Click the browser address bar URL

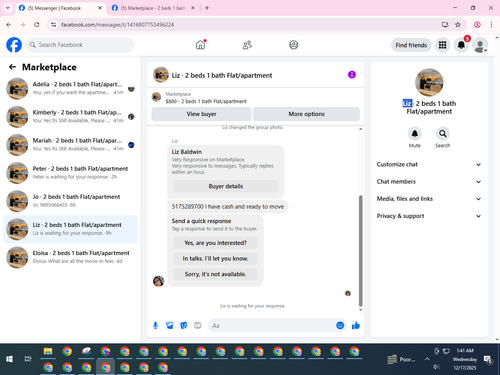117,25
